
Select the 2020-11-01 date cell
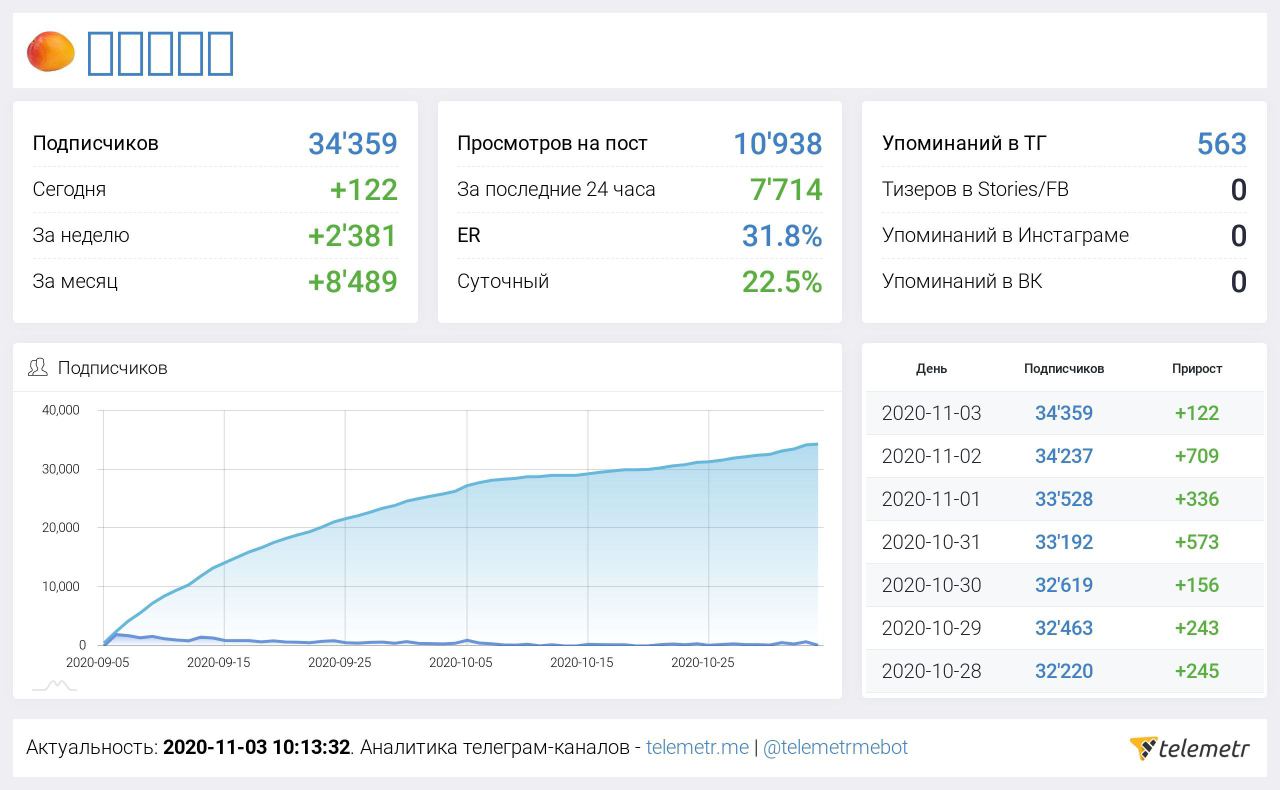[931, 498]
